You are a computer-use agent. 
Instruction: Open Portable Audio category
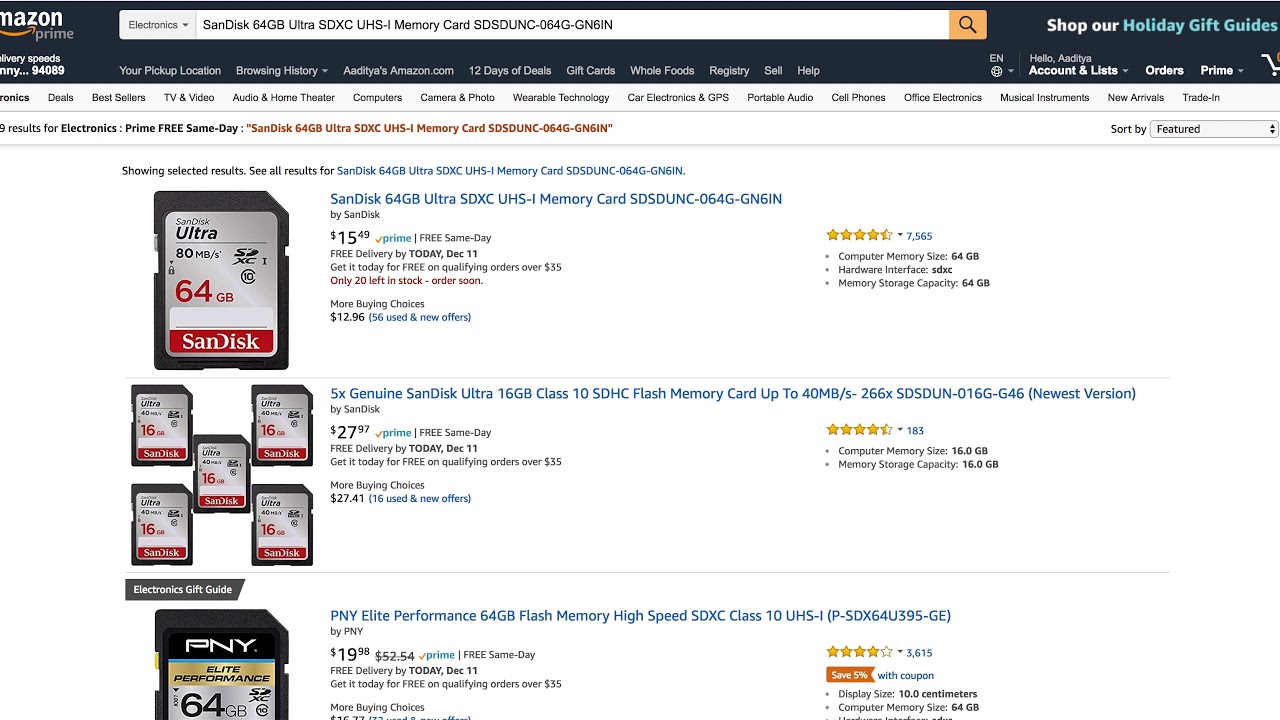click(780, 98)
